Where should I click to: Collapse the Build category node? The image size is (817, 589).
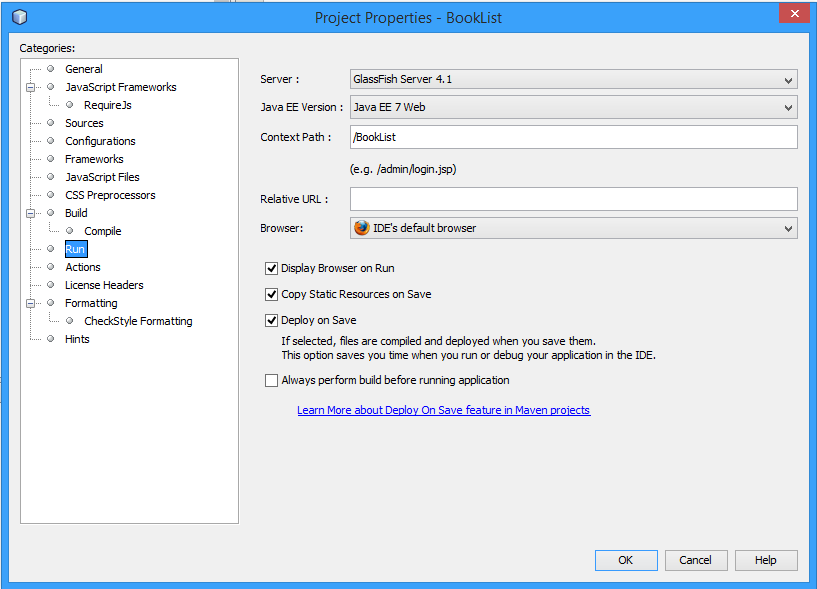[31, 213]
